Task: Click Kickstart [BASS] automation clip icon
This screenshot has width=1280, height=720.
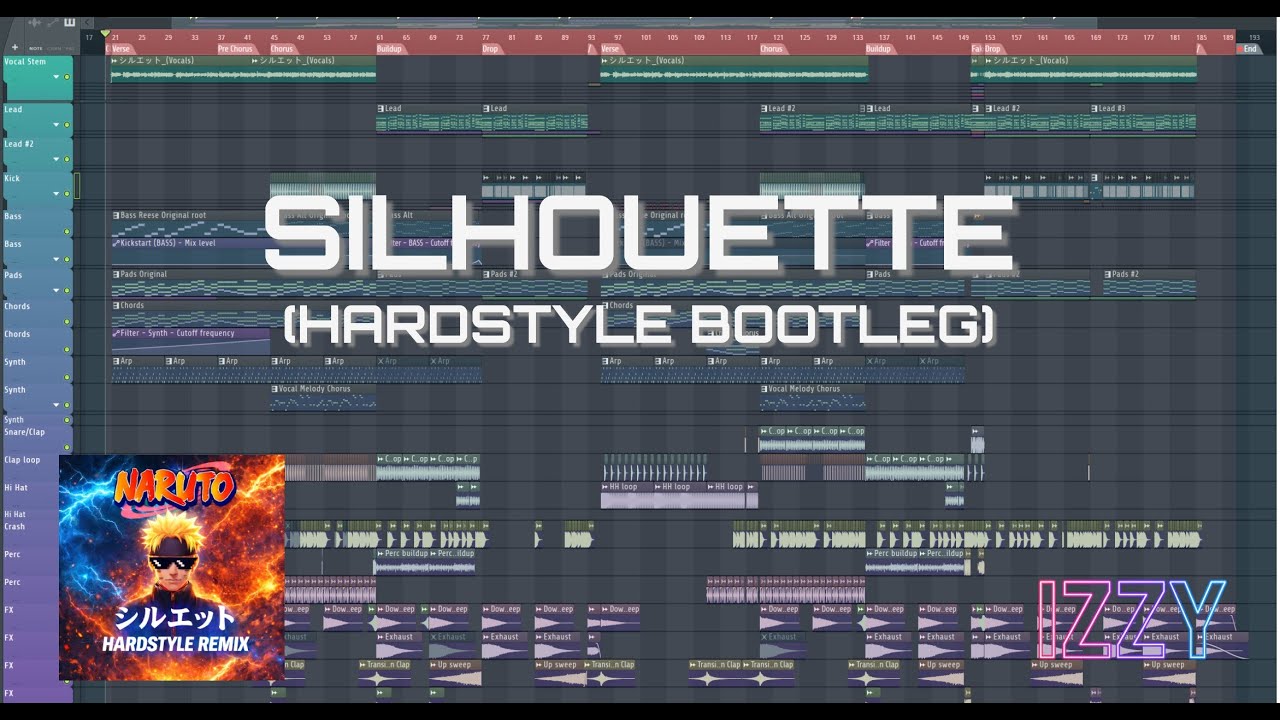Action: point(116,243)
